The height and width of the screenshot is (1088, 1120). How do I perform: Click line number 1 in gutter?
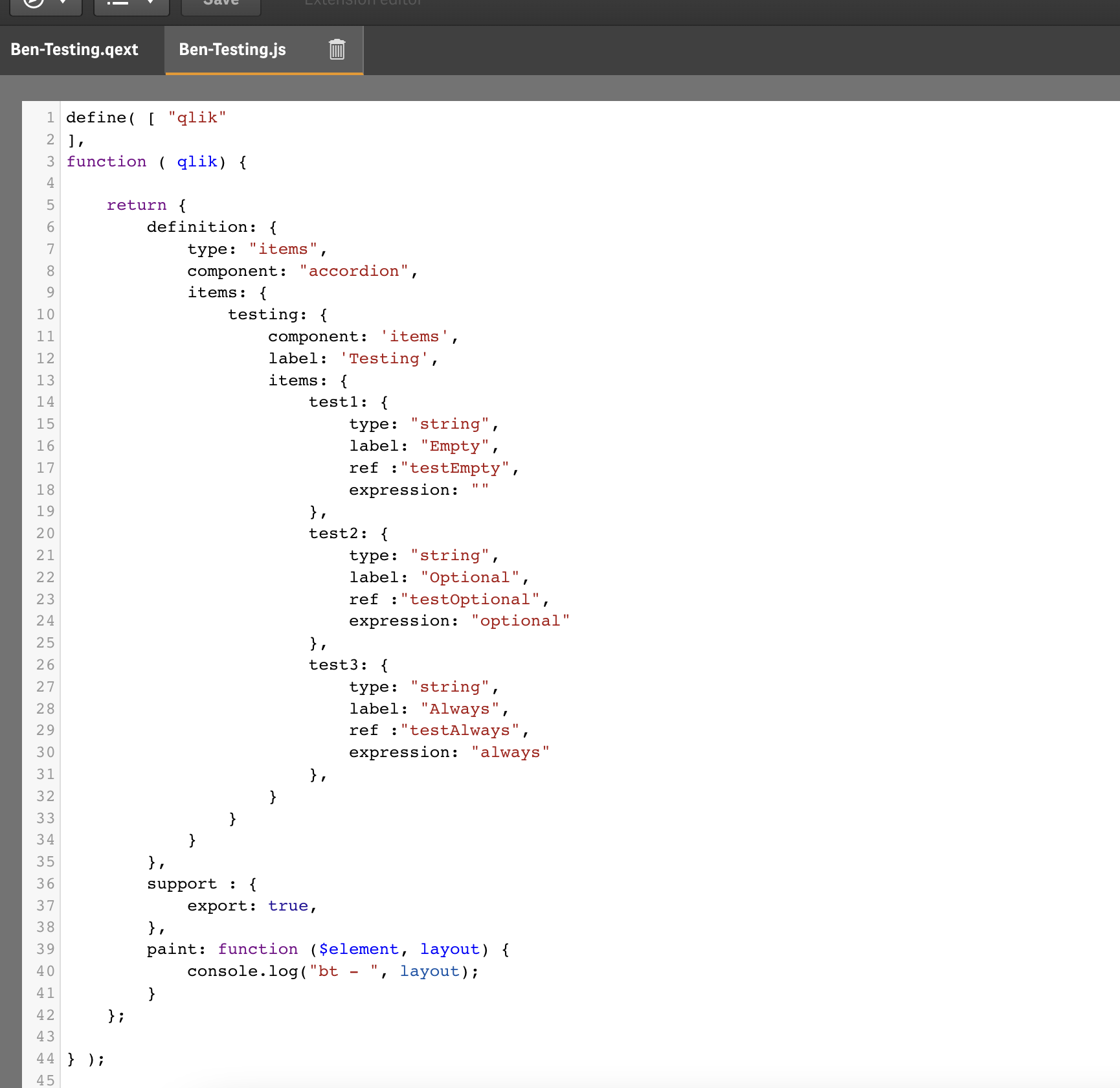[x=50, y=118]
